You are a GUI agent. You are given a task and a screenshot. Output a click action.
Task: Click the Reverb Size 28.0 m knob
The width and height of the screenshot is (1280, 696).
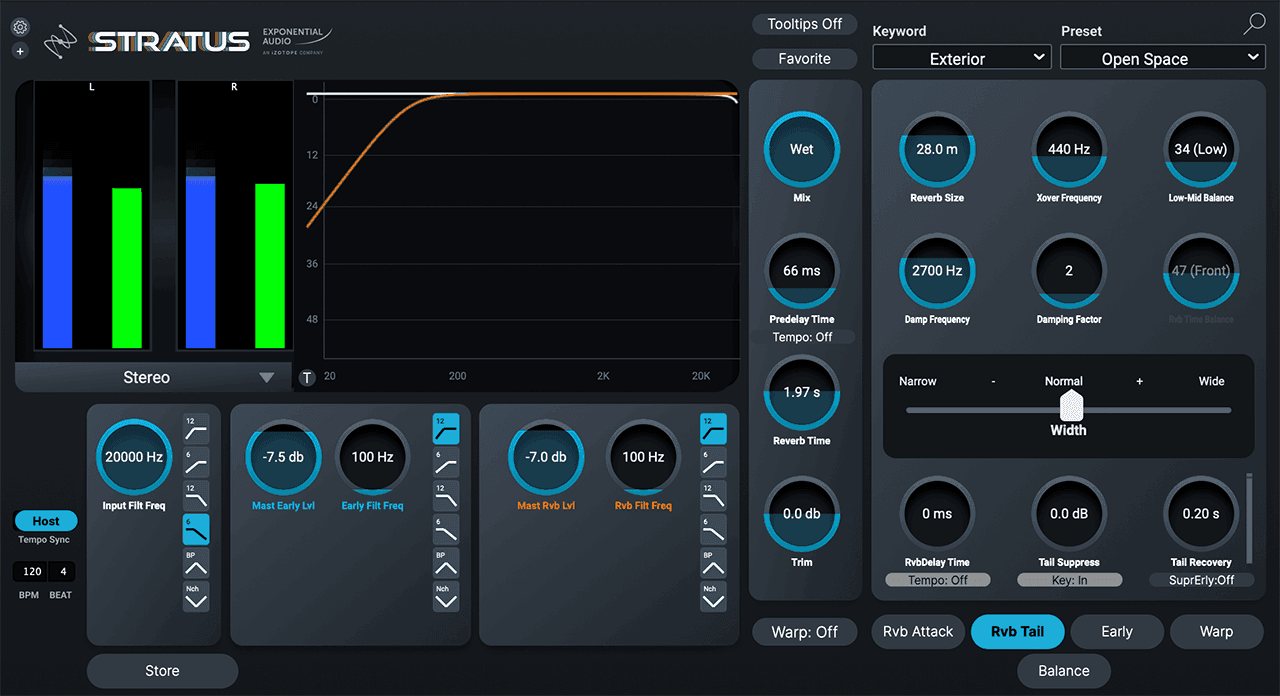937,149
